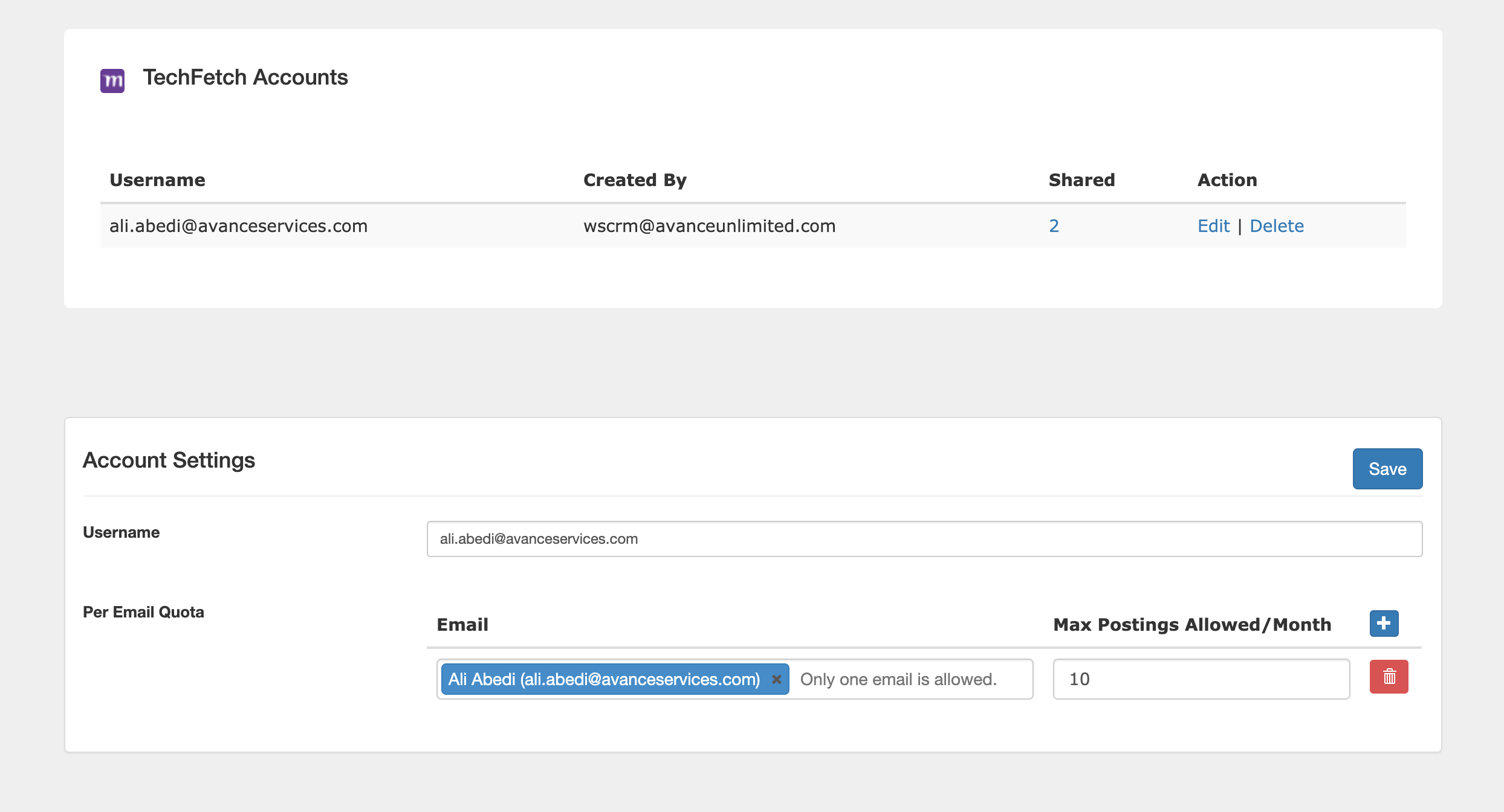Remove the Ali Abedi email tag
The image size is (1504, 812).
coord(776,680)
